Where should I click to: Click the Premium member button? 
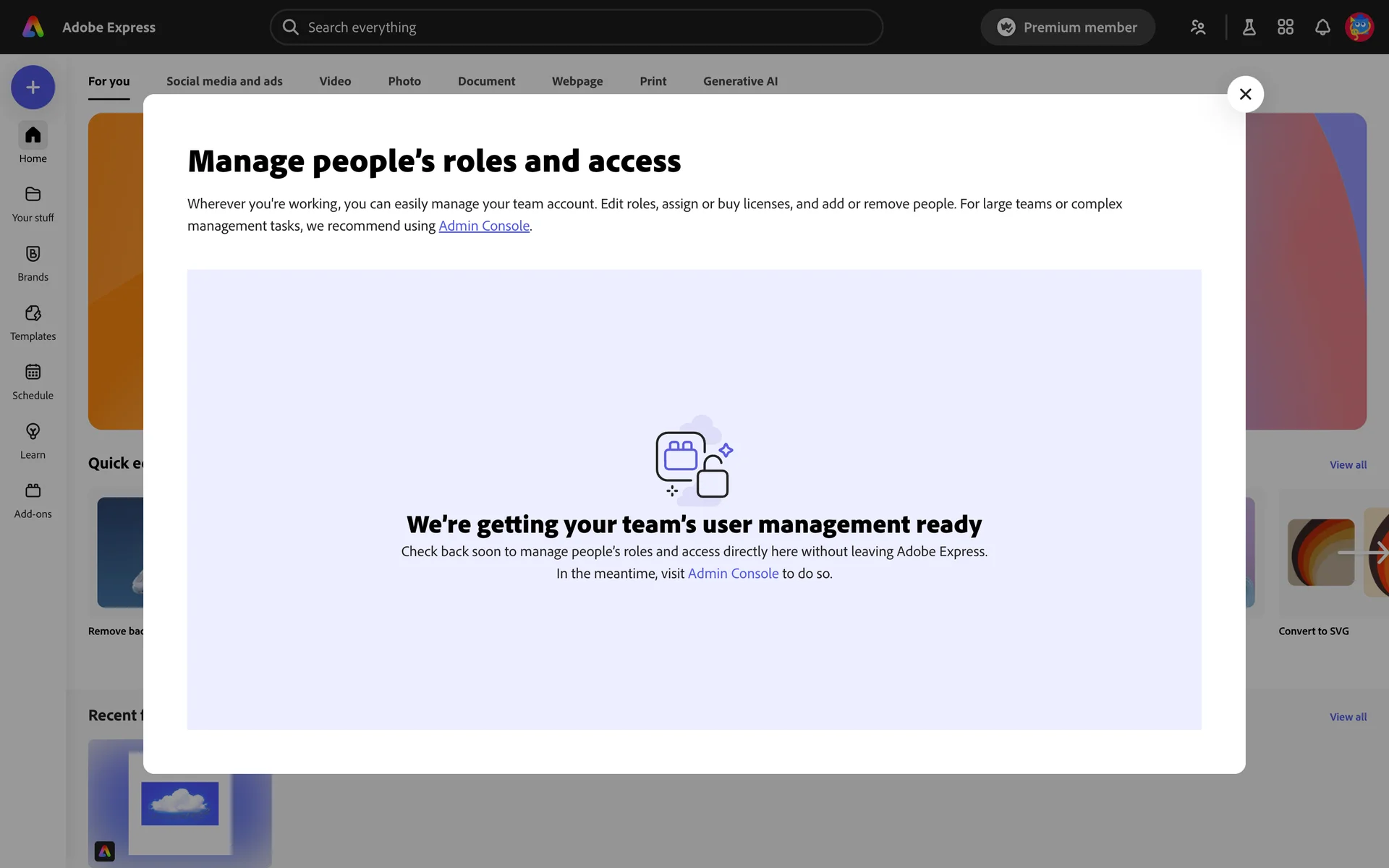(x=1067, y=27)
